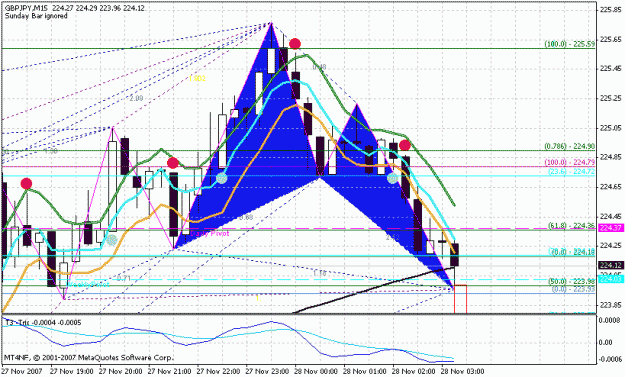Click the 'Sunday Bar ignored' label
The height and width of the screenshot is (377, 625).
36,16
